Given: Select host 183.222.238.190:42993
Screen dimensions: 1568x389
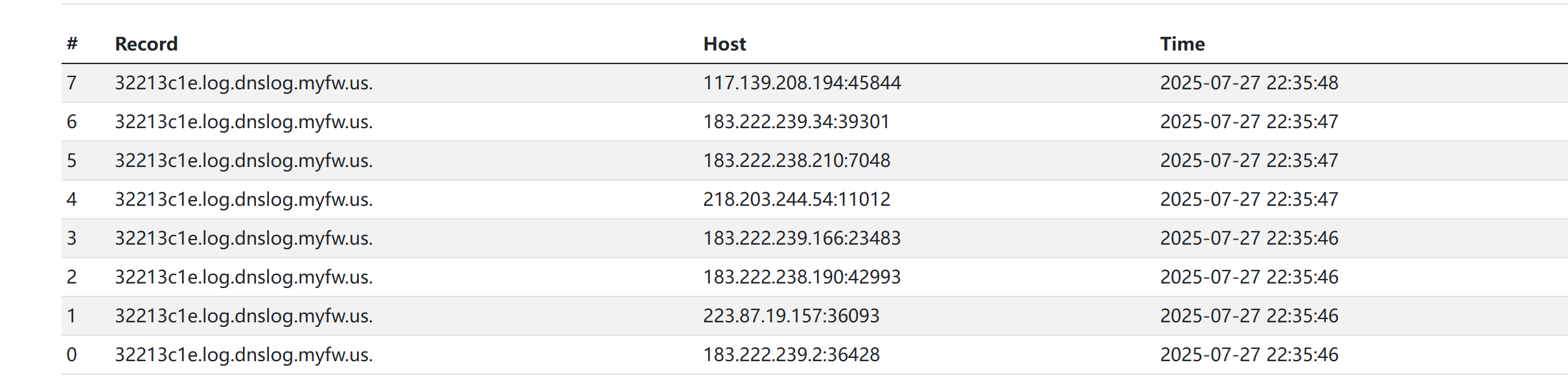Looking at the screenshot, I should pyautogui.click(x=801, y=277).
